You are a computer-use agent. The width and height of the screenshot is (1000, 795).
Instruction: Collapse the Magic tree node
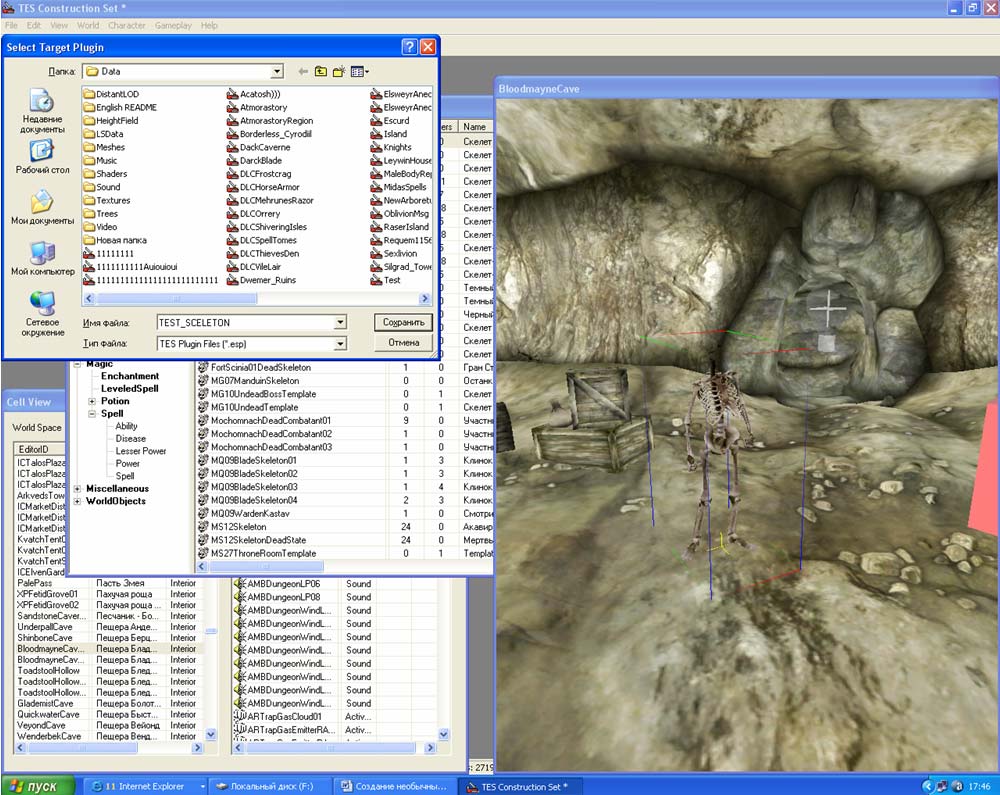pos(77,364)
